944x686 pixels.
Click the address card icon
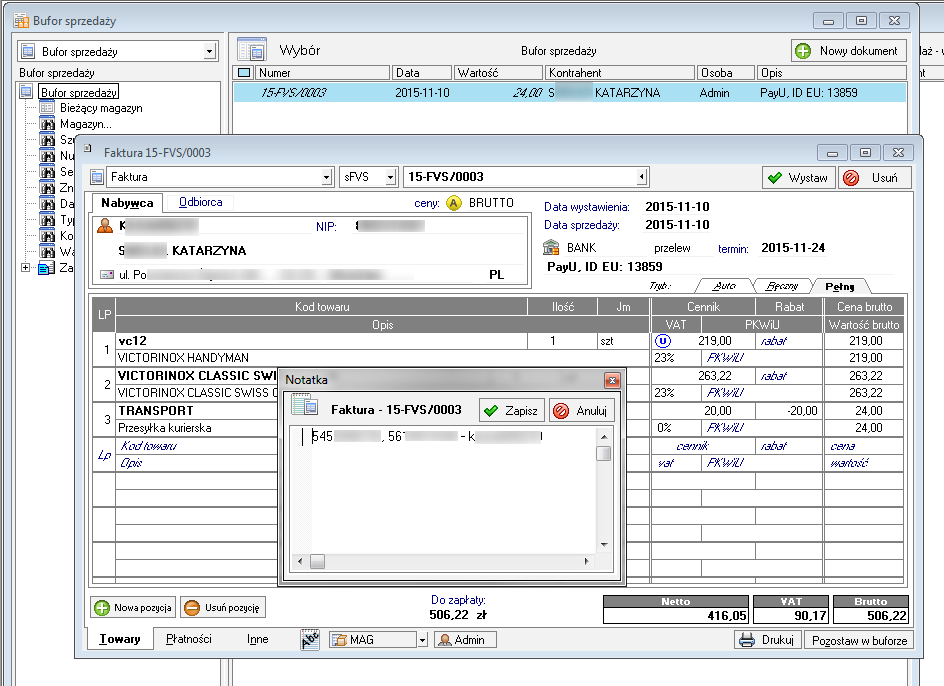[107, 275]
